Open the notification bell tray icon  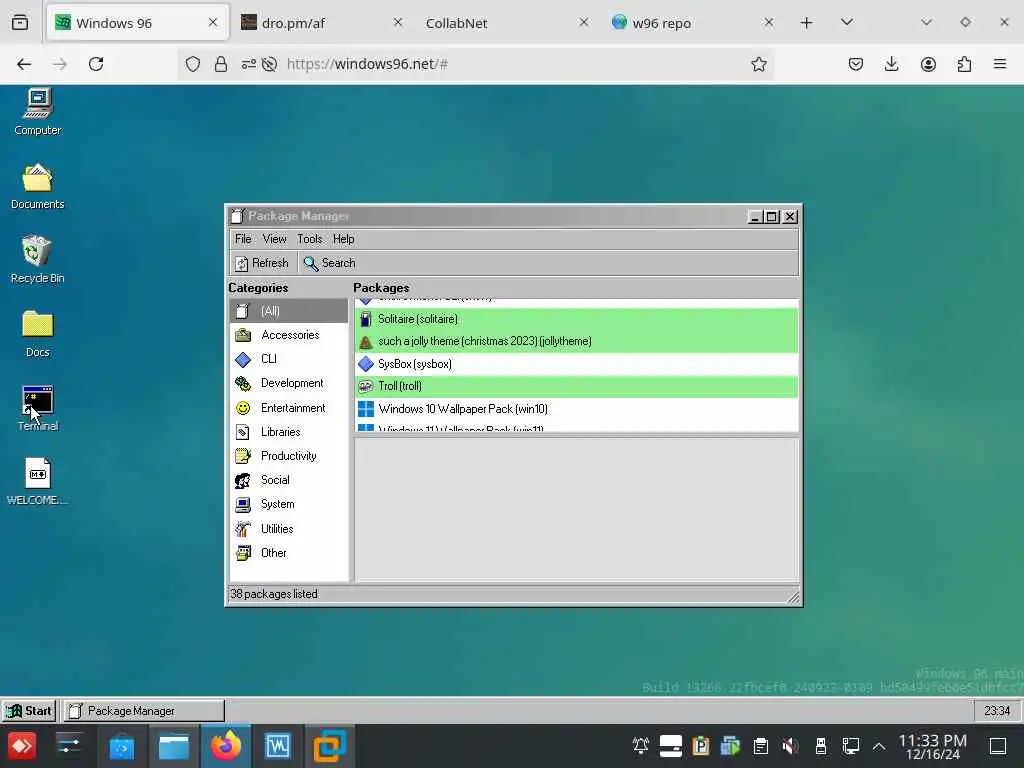tap(641, 746)
